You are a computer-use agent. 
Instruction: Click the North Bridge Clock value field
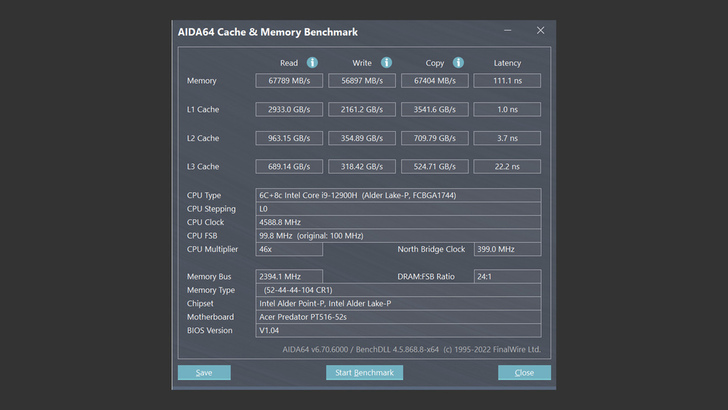coord(506,249)
